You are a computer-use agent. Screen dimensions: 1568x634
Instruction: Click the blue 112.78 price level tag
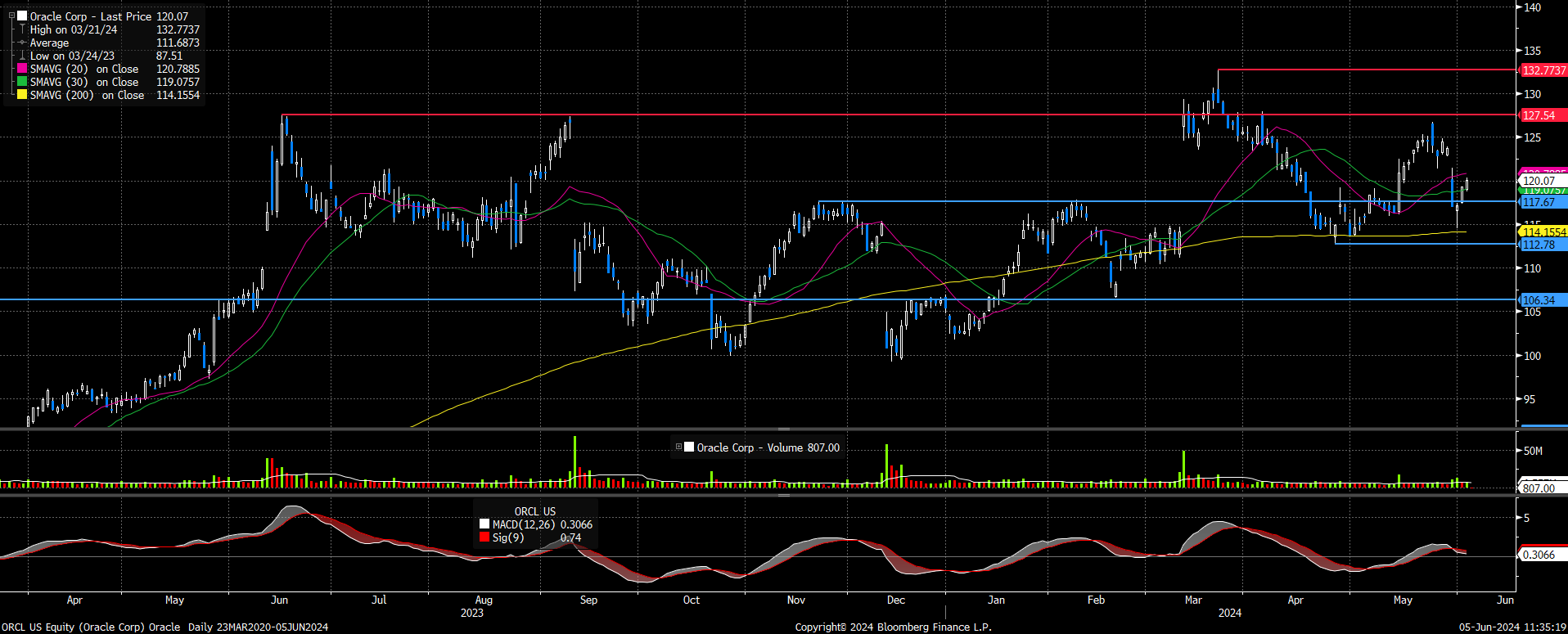pos(1543,245)
